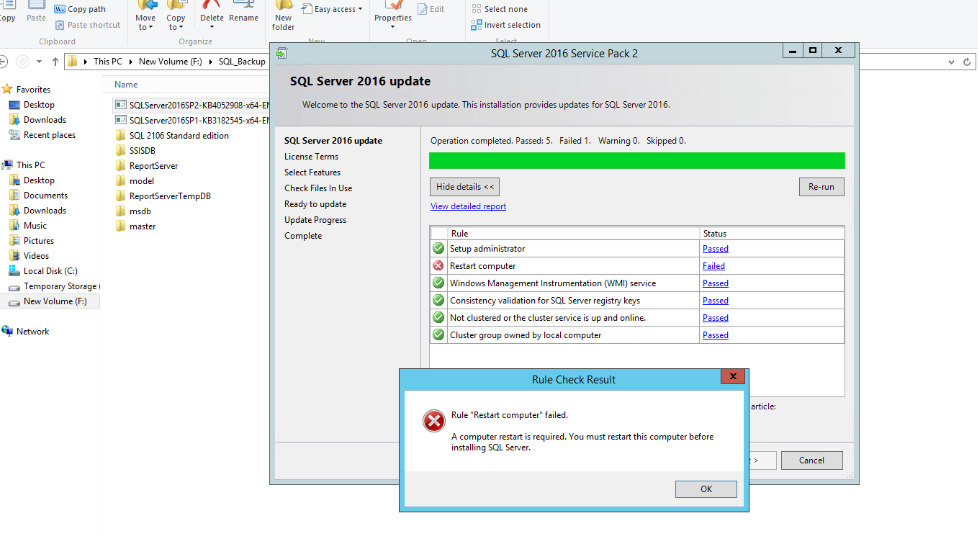This screenshot has height=537, width=978.
Task: Click Hide details button
Action: (x=465, y=186)
